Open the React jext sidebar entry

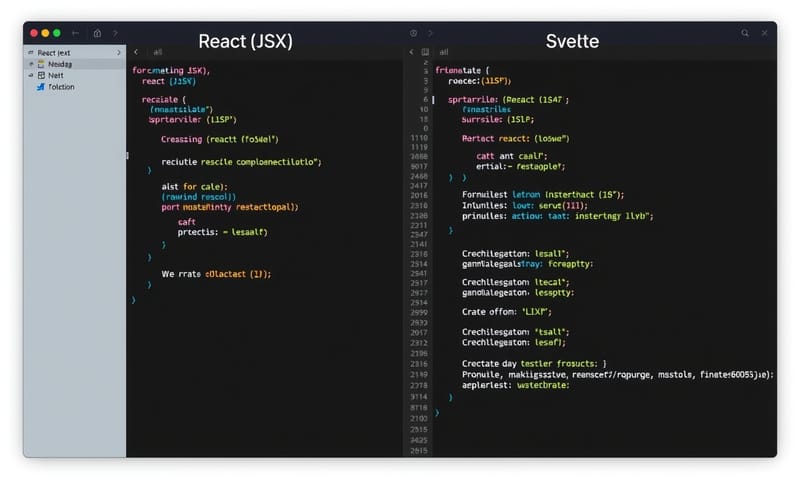coord(54,52)
